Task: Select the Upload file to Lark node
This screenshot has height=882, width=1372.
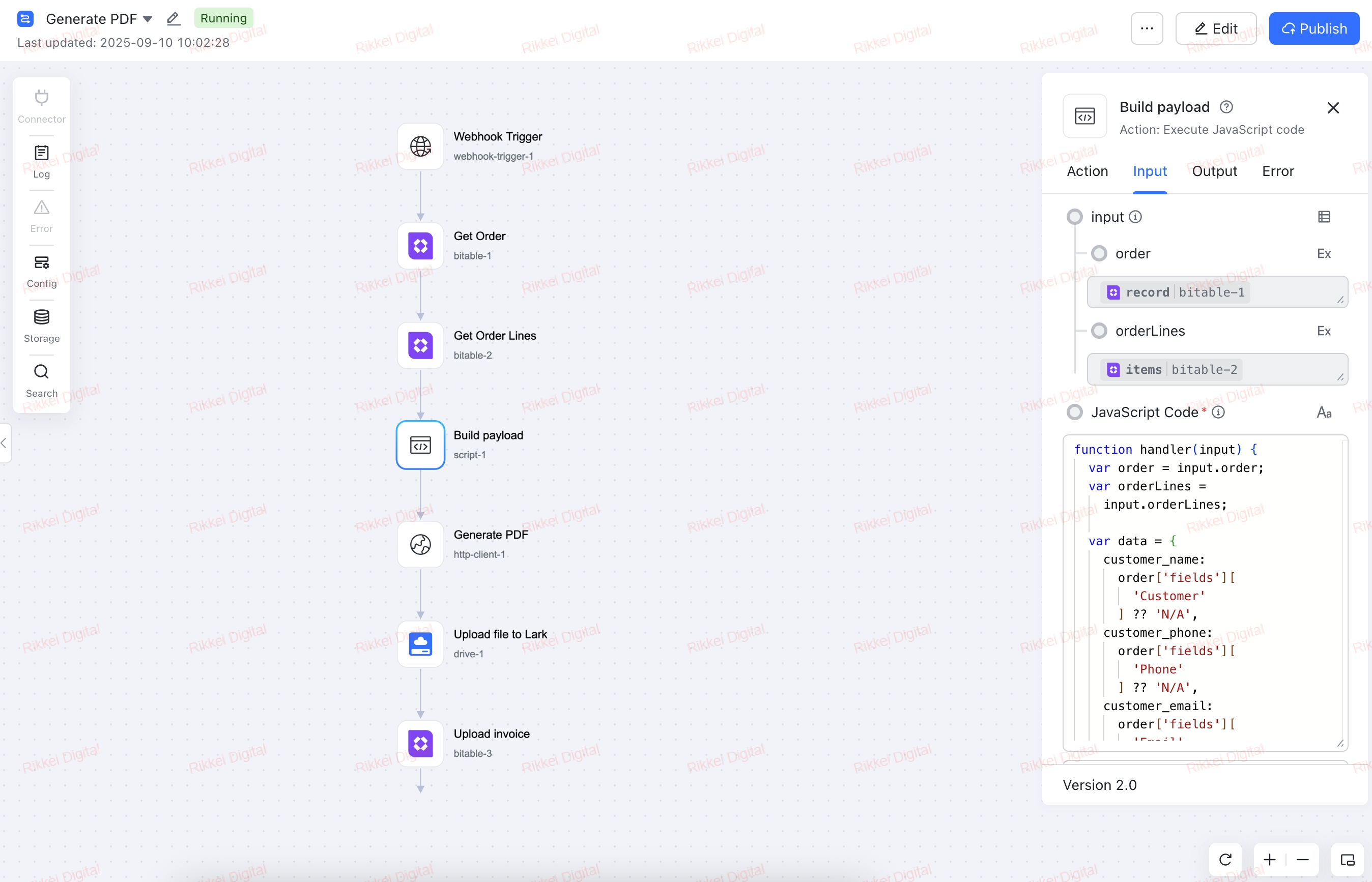Action: coord(420,644)
